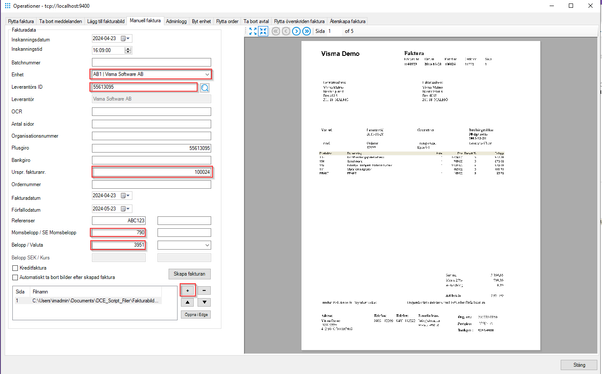Click the Bankgiro input field
The height and width of the screenshot is (374, 602).
point(151,160)
